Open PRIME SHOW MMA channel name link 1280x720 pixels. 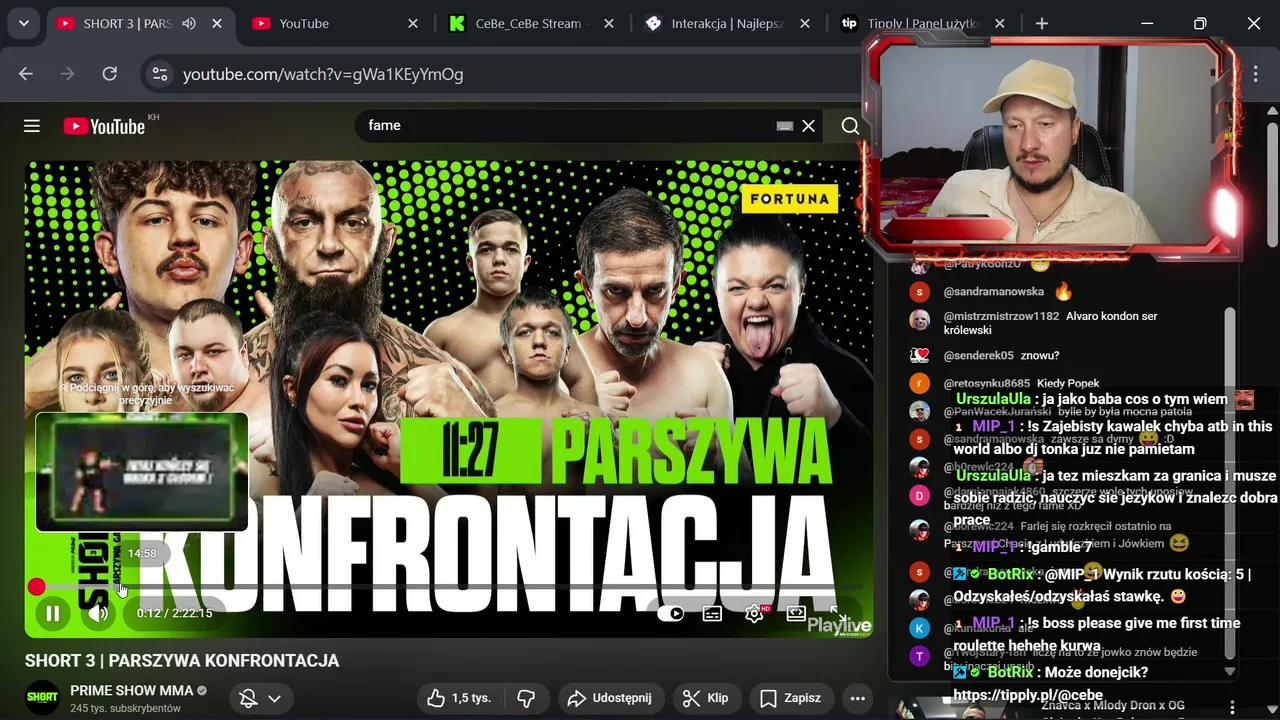click(131, 690)
